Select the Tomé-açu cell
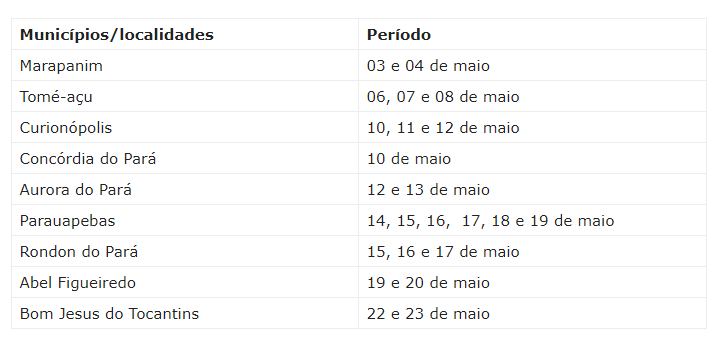 pos(185,97)
